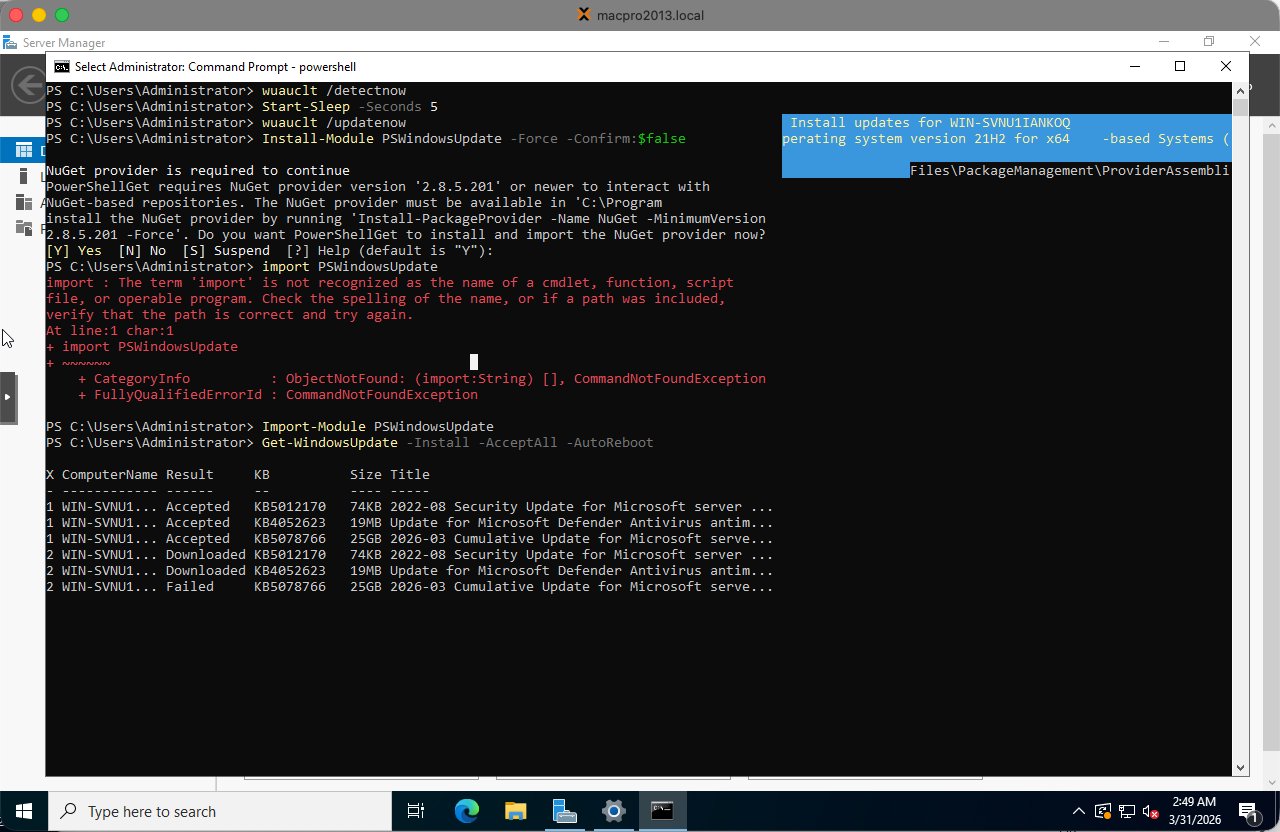Expand the hidden icons tray chevron
Image resolution: width=1280 pixels, height=832 pixels.
pyautogui.click(x=1078, y=811)
